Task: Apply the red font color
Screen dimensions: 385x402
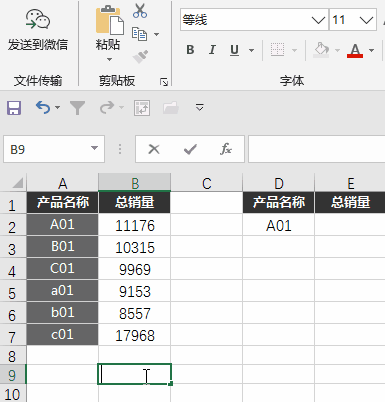Action: point(355,50)
